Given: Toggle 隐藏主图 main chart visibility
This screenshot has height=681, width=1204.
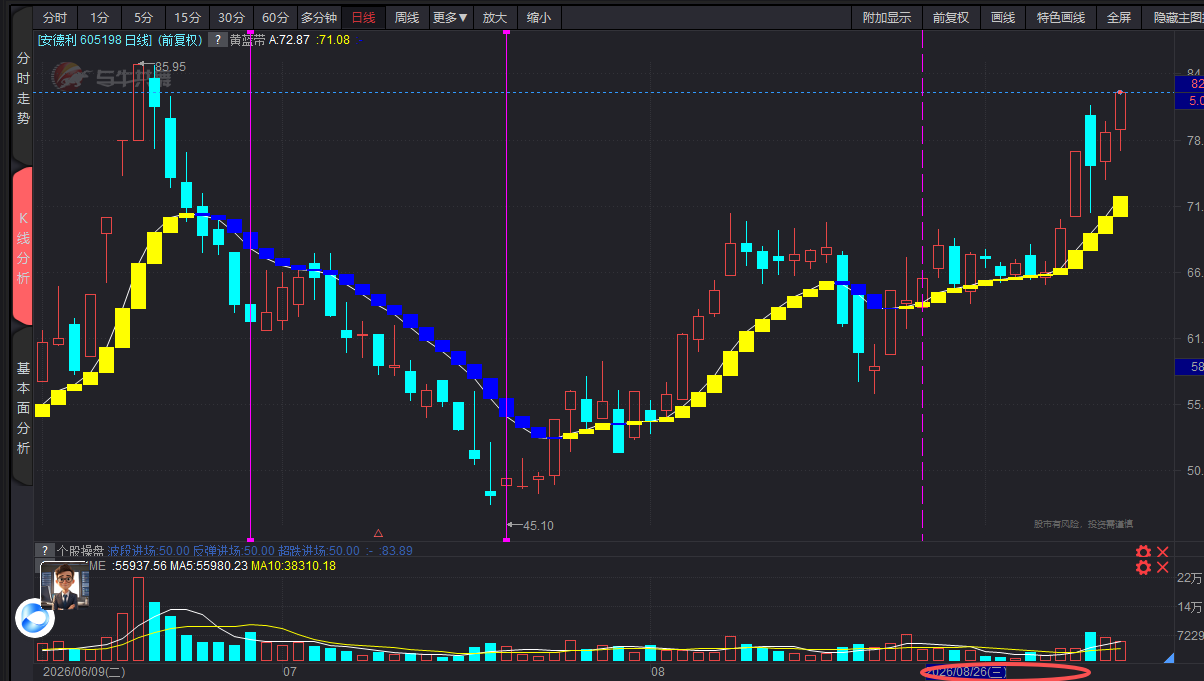Looking at the screenshot, I should (1175, 17).
